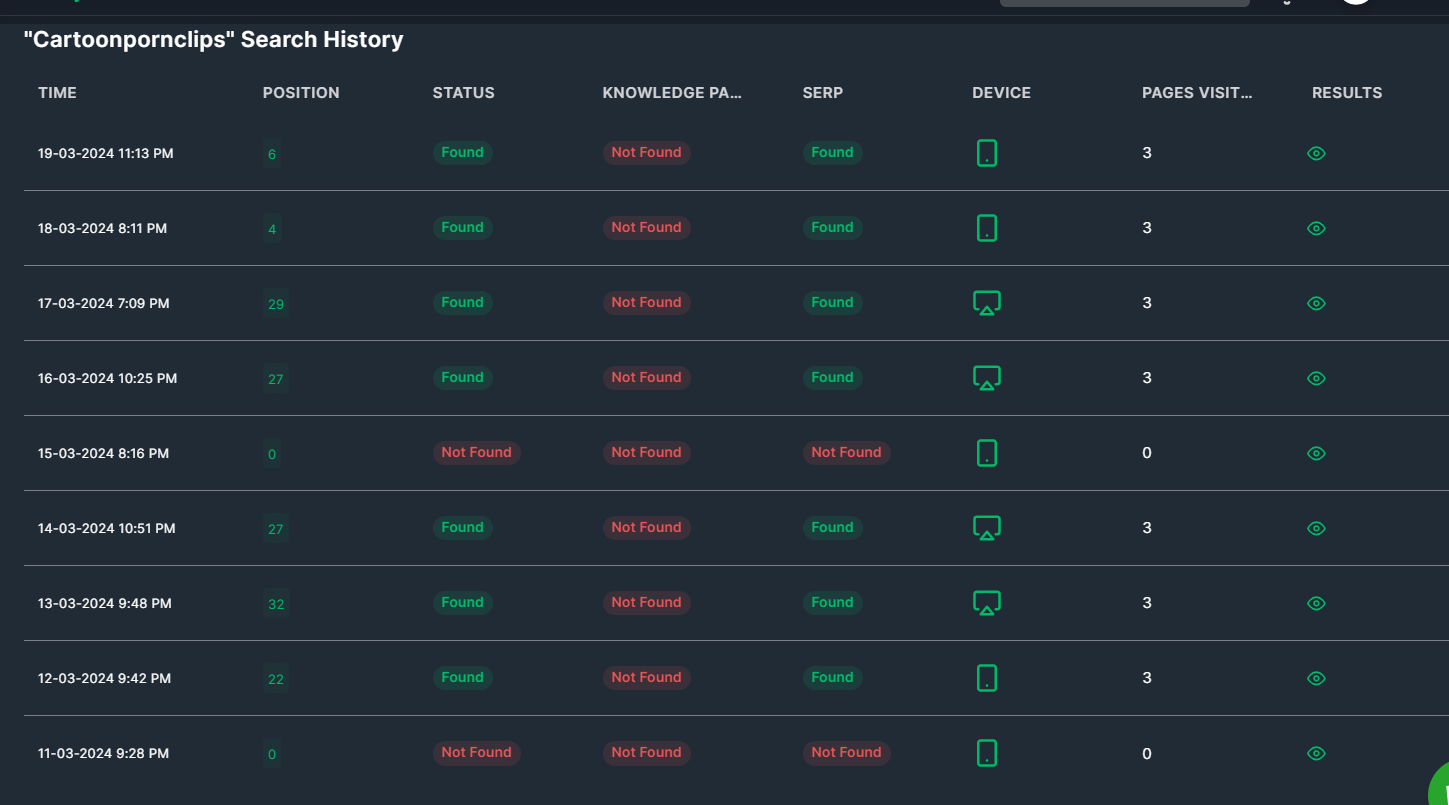Viewport: 1449px width, 805px height.
Task: Click the STATUS column header
Action: (463, 93)
